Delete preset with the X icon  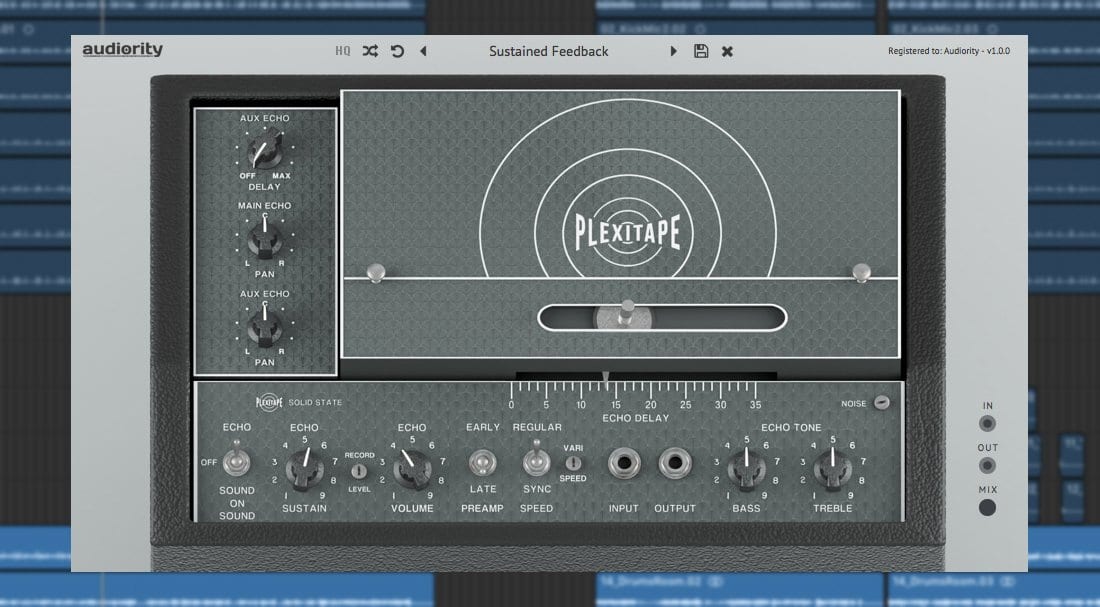[727, 51]
